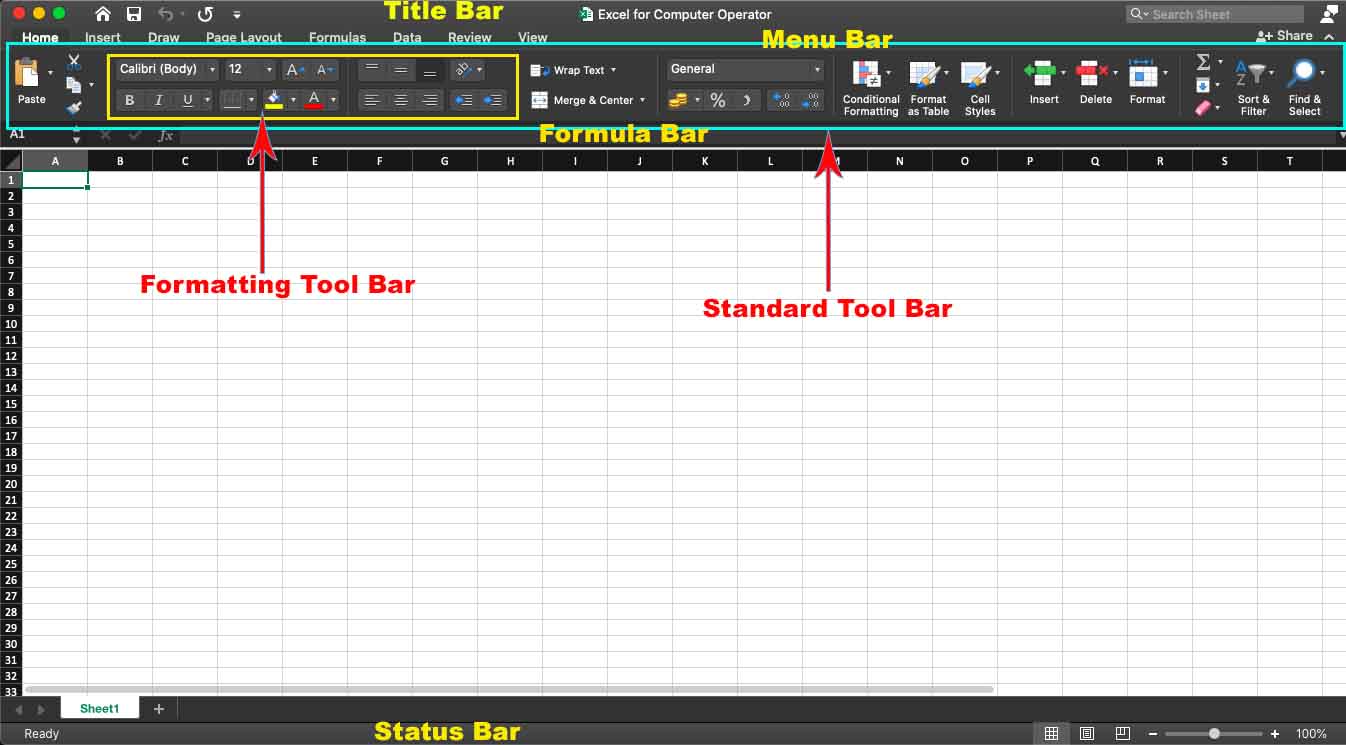1346x745 pixels.
Task: Open the font size dropdown showing 12
Action: point(250,69)
